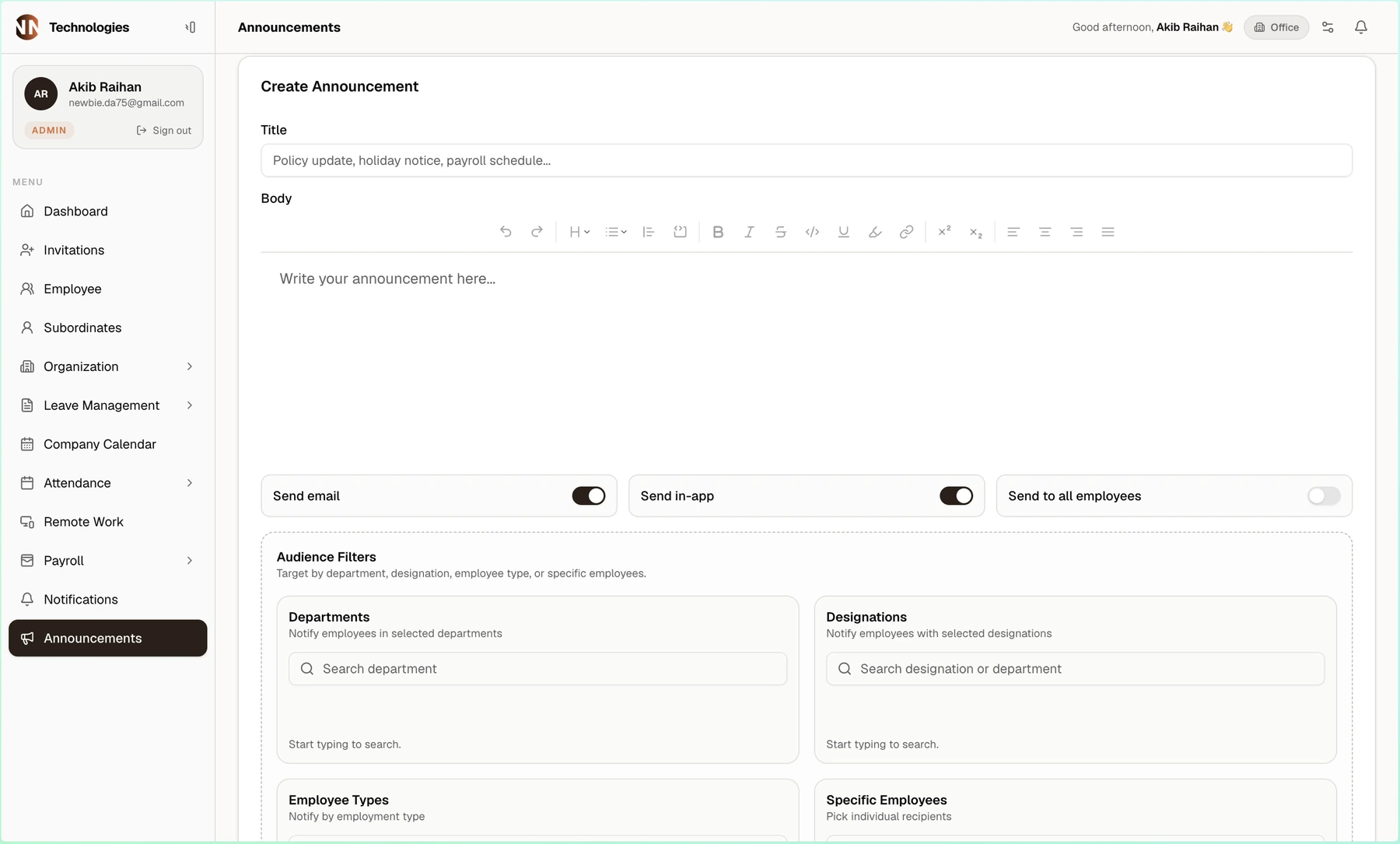The image size is (1400, 844).
Task: Open Remote Work page
Action: pos(108,522)
